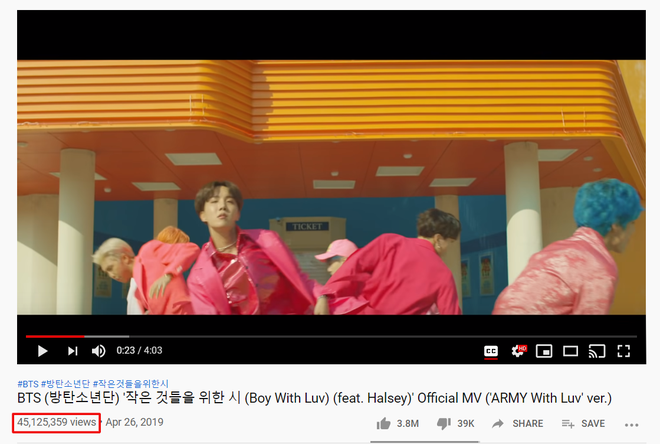
Task: Toggle theater mode view
Action: pos(570,351)
